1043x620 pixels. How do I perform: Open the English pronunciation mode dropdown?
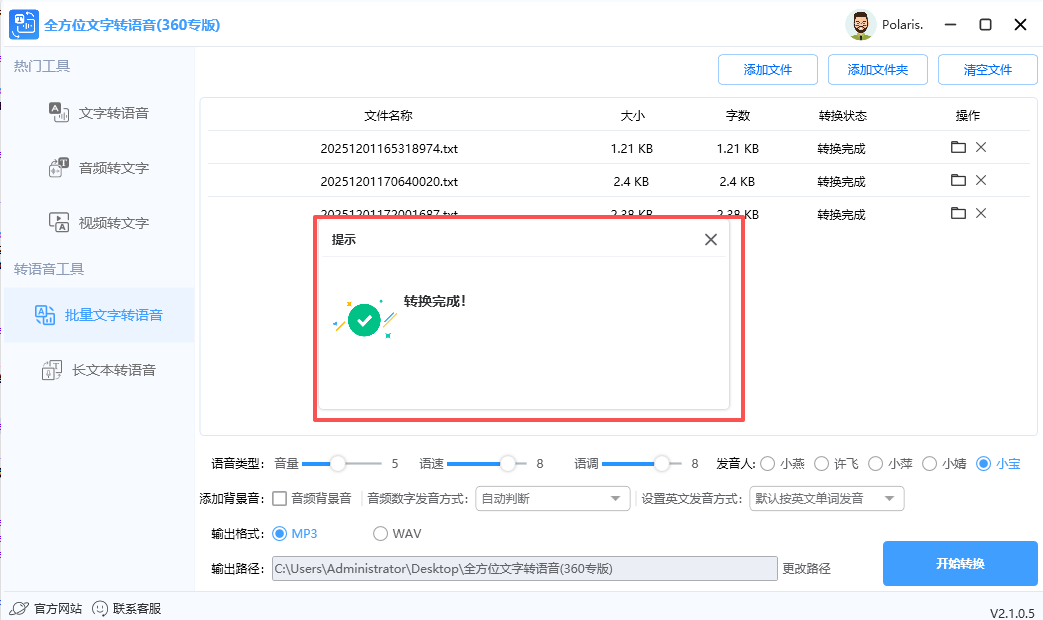[827, 498]
